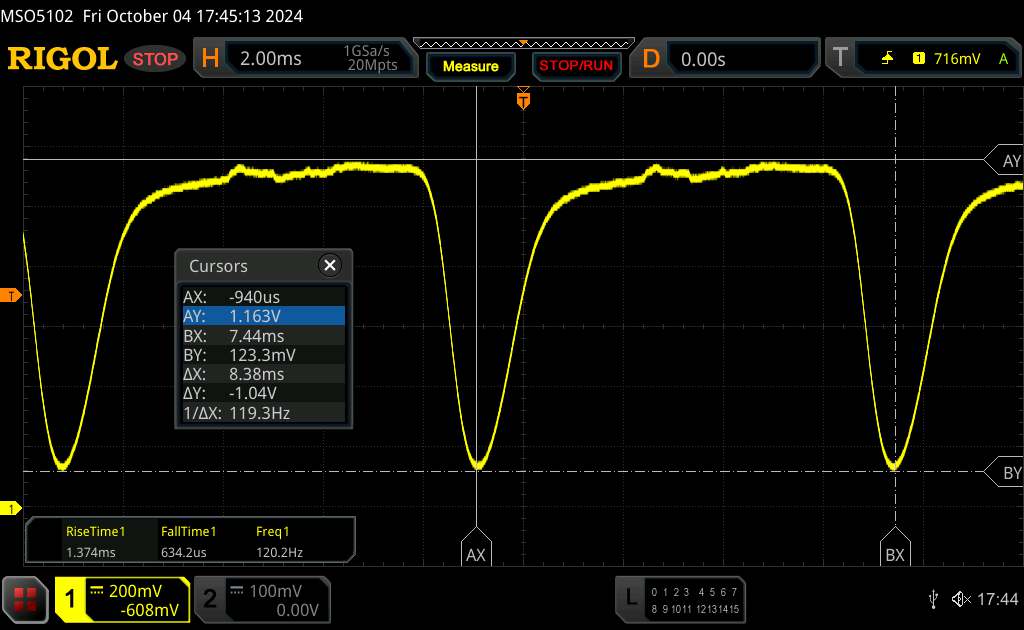The width and height of the screenshot is (1024, 630).
Task: Open the delay D 0.00s setting
Action: point(724,59)
